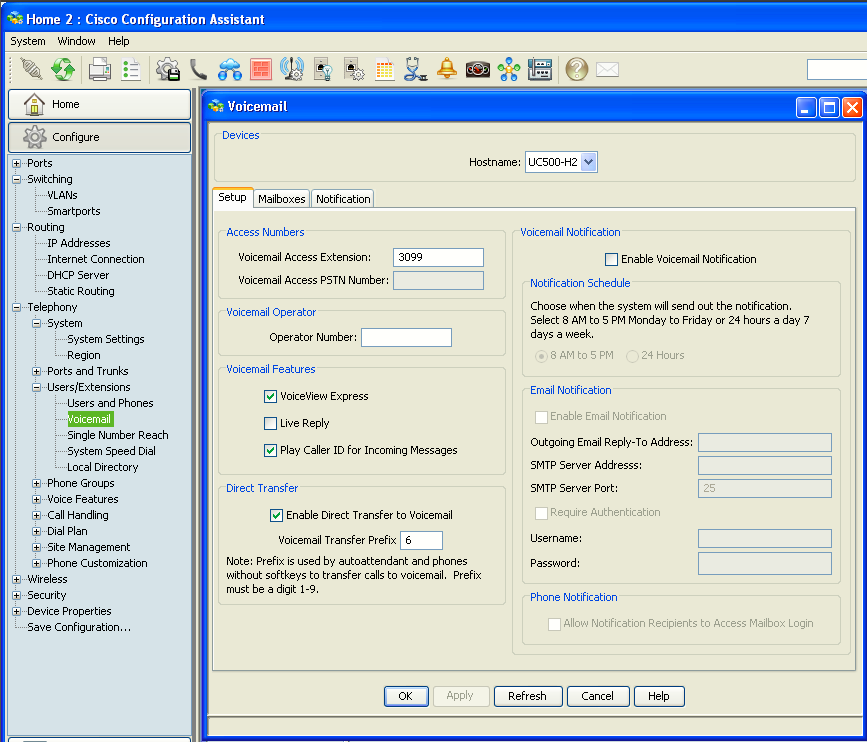Click the Front Panel view toolbar icon
867x742 pixels.
[540, 70]
